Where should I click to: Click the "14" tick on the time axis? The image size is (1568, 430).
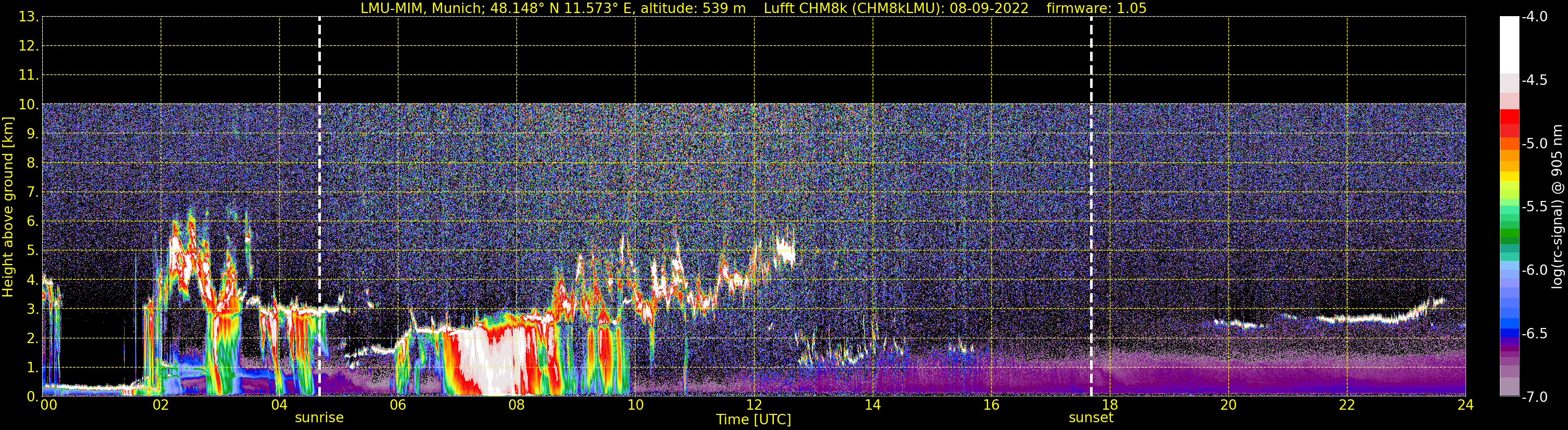[x=872, y=405]
